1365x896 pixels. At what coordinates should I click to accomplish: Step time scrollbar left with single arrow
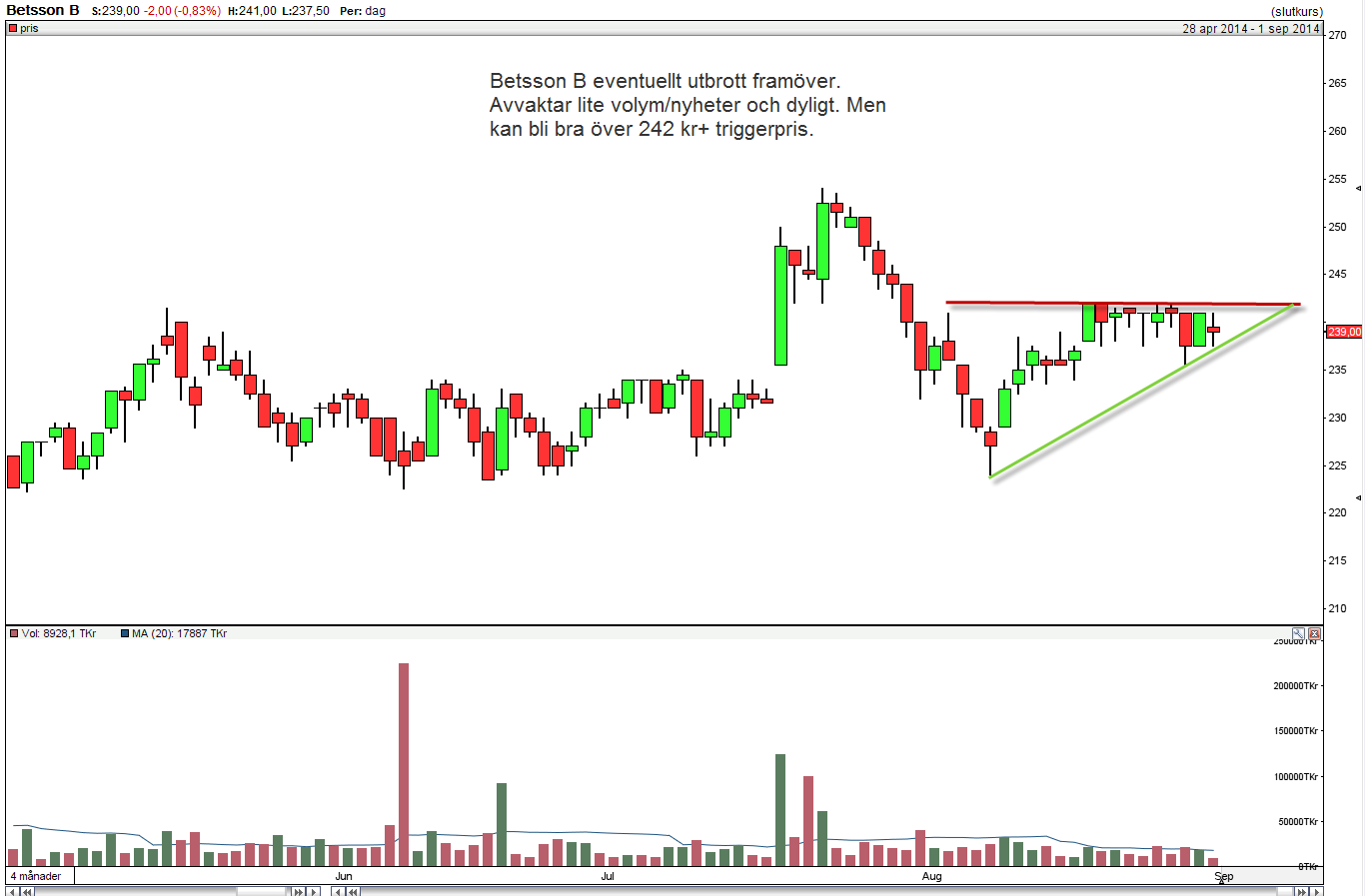click(x=338, y=891)
